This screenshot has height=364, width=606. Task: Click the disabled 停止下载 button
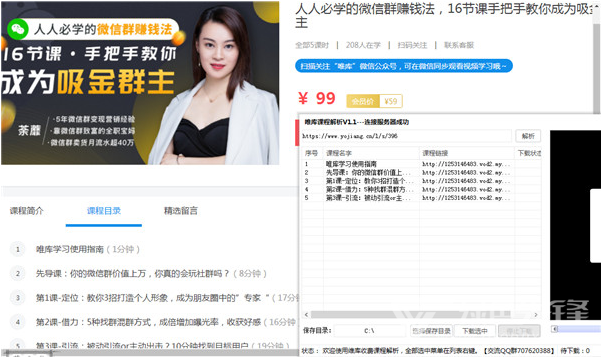pyautogui.click(x=519, y=331)
